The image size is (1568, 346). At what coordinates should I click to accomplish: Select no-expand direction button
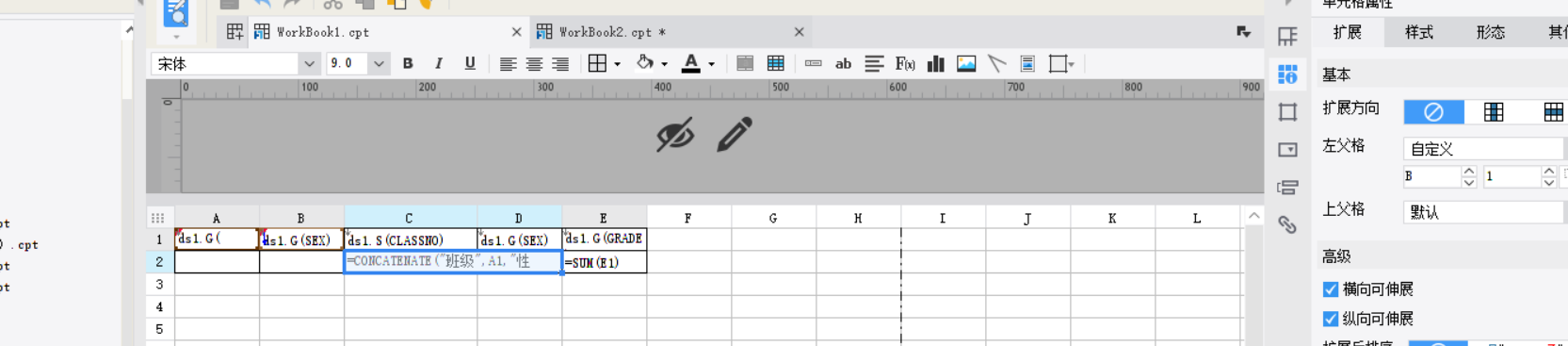coord(1433,112)
